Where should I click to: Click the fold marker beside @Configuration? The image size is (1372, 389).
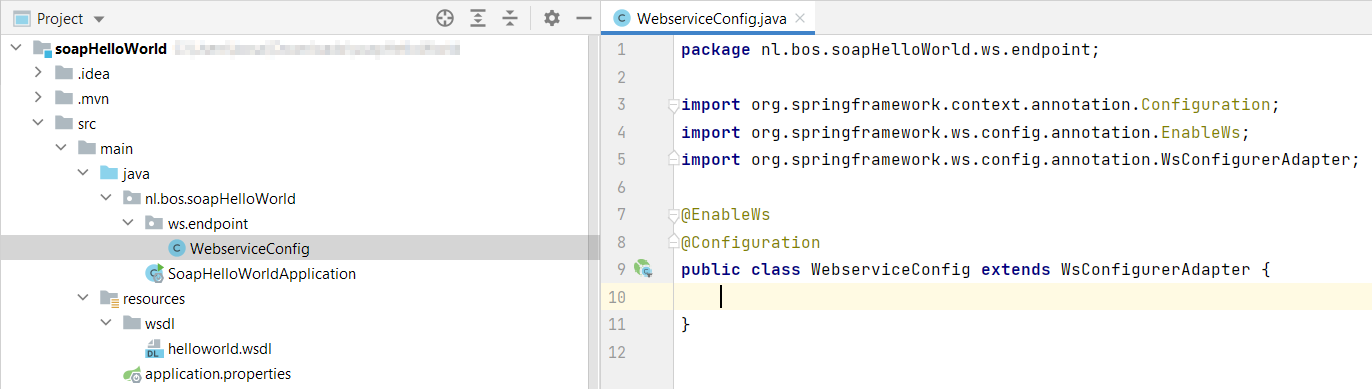click(x=673, y=242)
